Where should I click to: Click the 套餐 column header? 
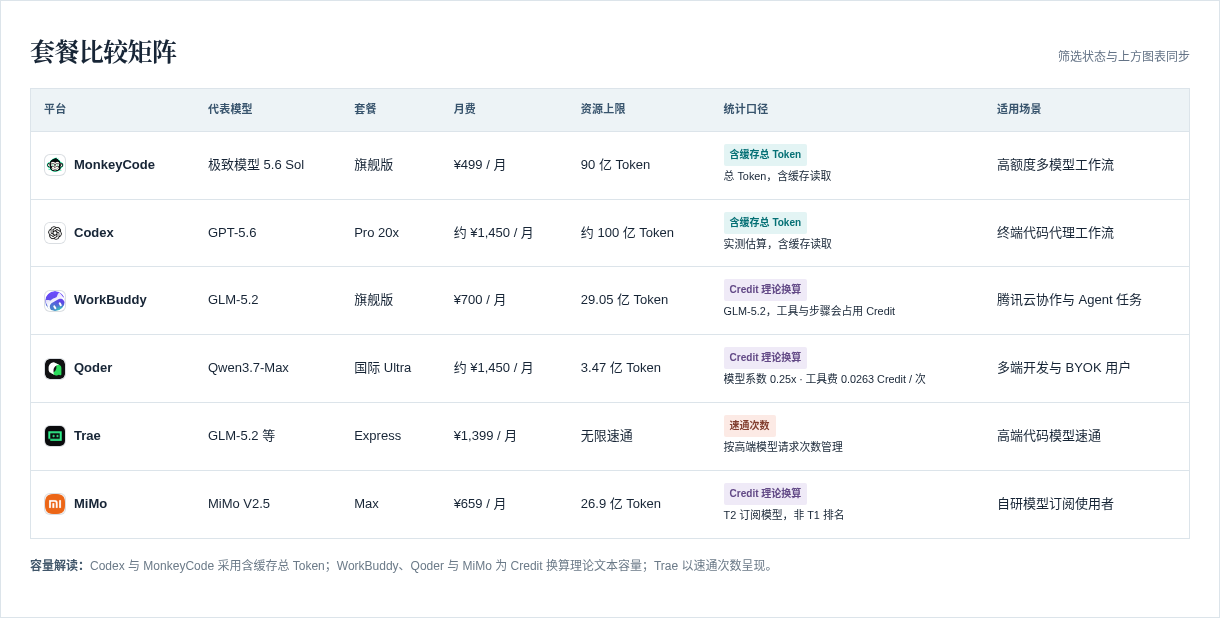(x=365, y=109)
